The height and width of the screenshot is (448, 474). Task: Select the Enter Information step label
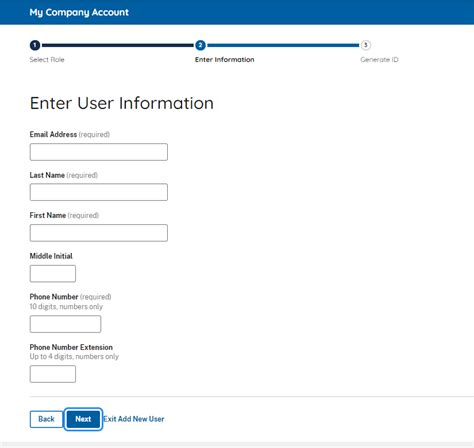[225, 60]
